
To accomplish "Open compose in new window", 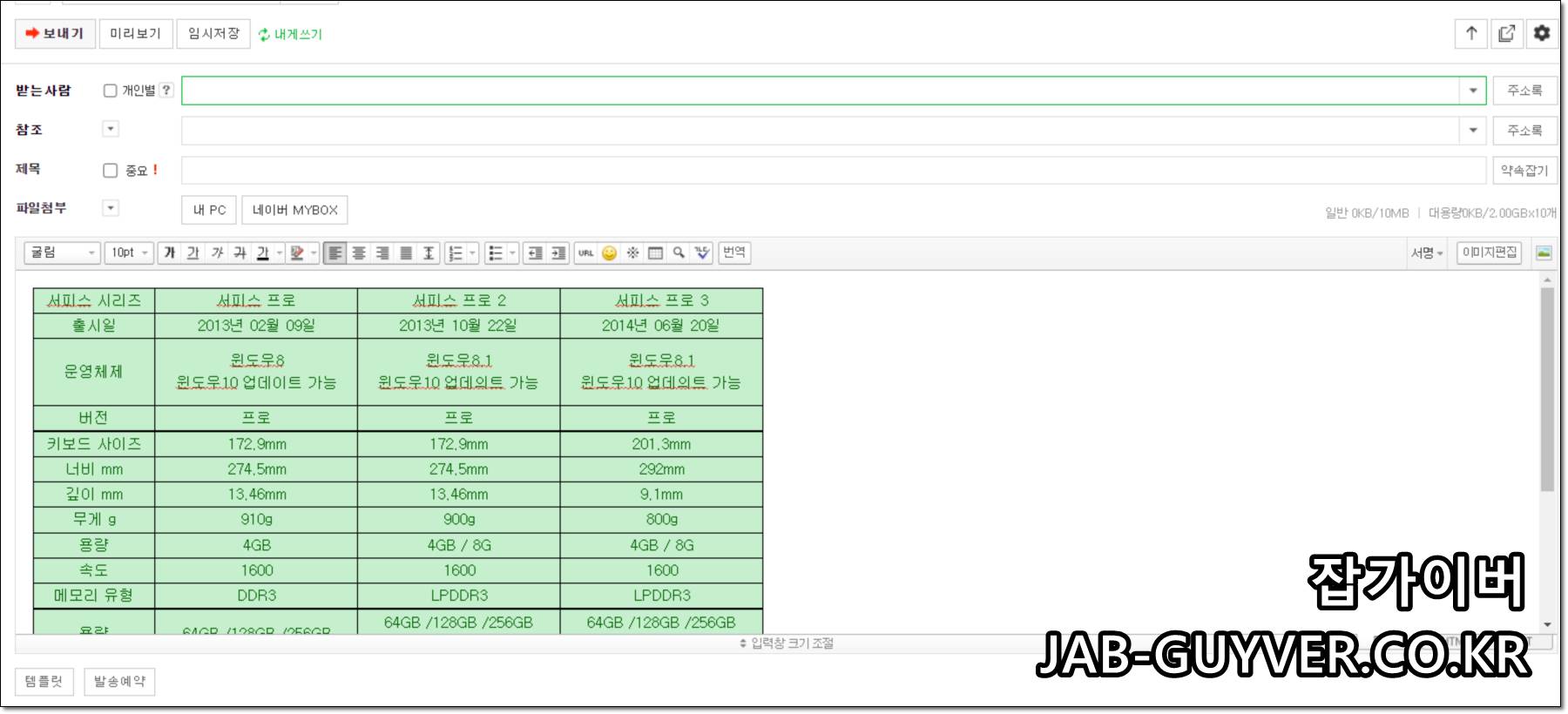I will click(x=1506, y=33).
